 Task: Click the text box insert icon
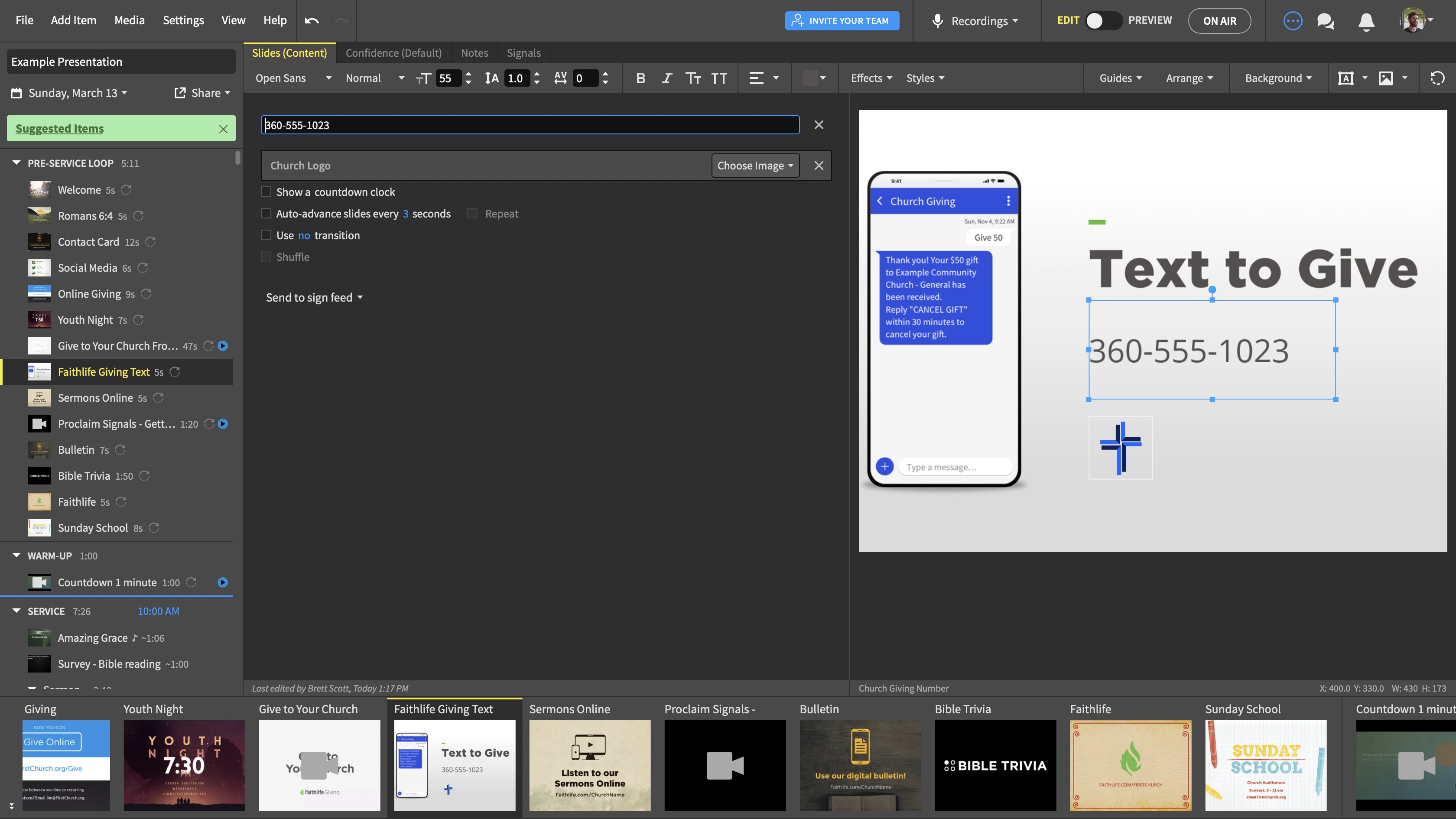click(x=1346, y=78)
